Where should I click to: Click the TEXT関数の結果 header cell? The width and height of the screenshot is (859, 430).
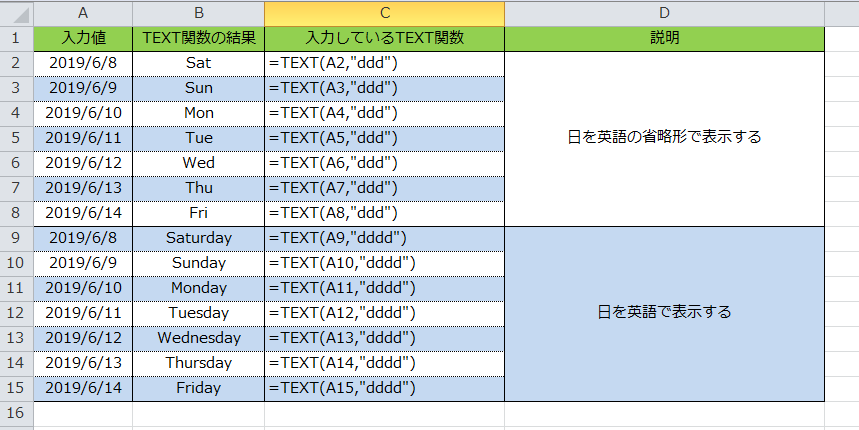coord(198,38)
